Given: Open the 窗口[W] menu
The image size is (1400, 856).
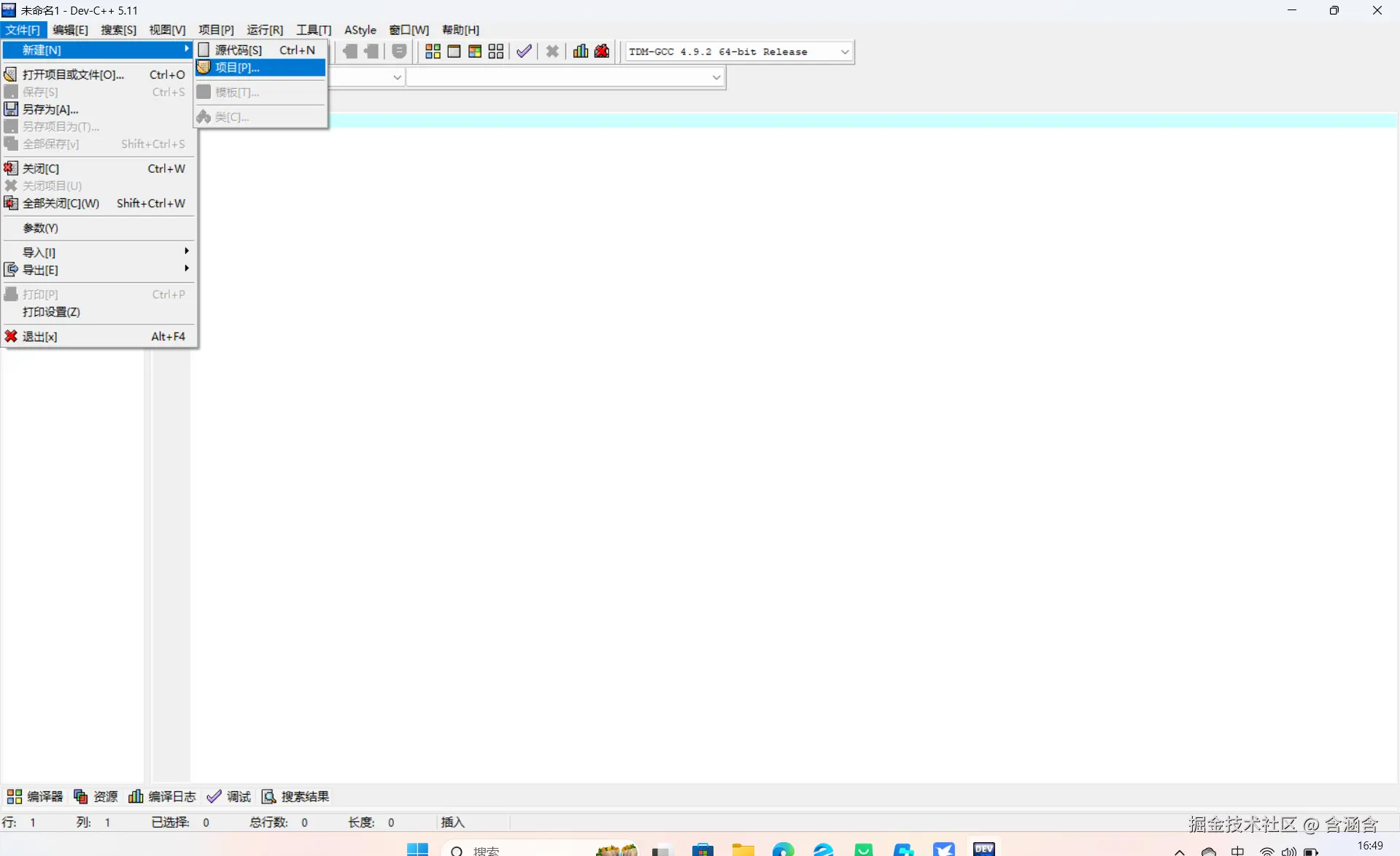Looking at the screenshot, I should coord(409,30).
